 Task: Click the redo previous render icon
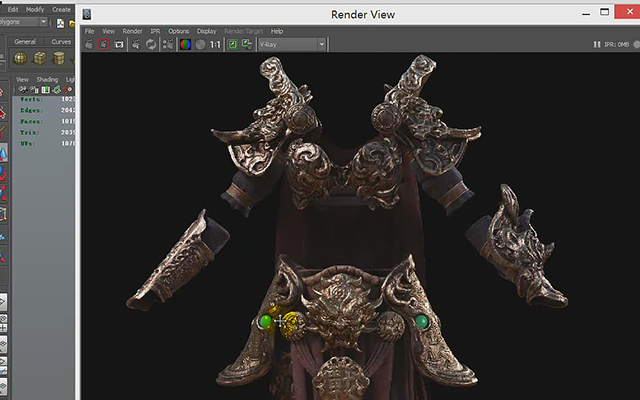pos(89,44)
